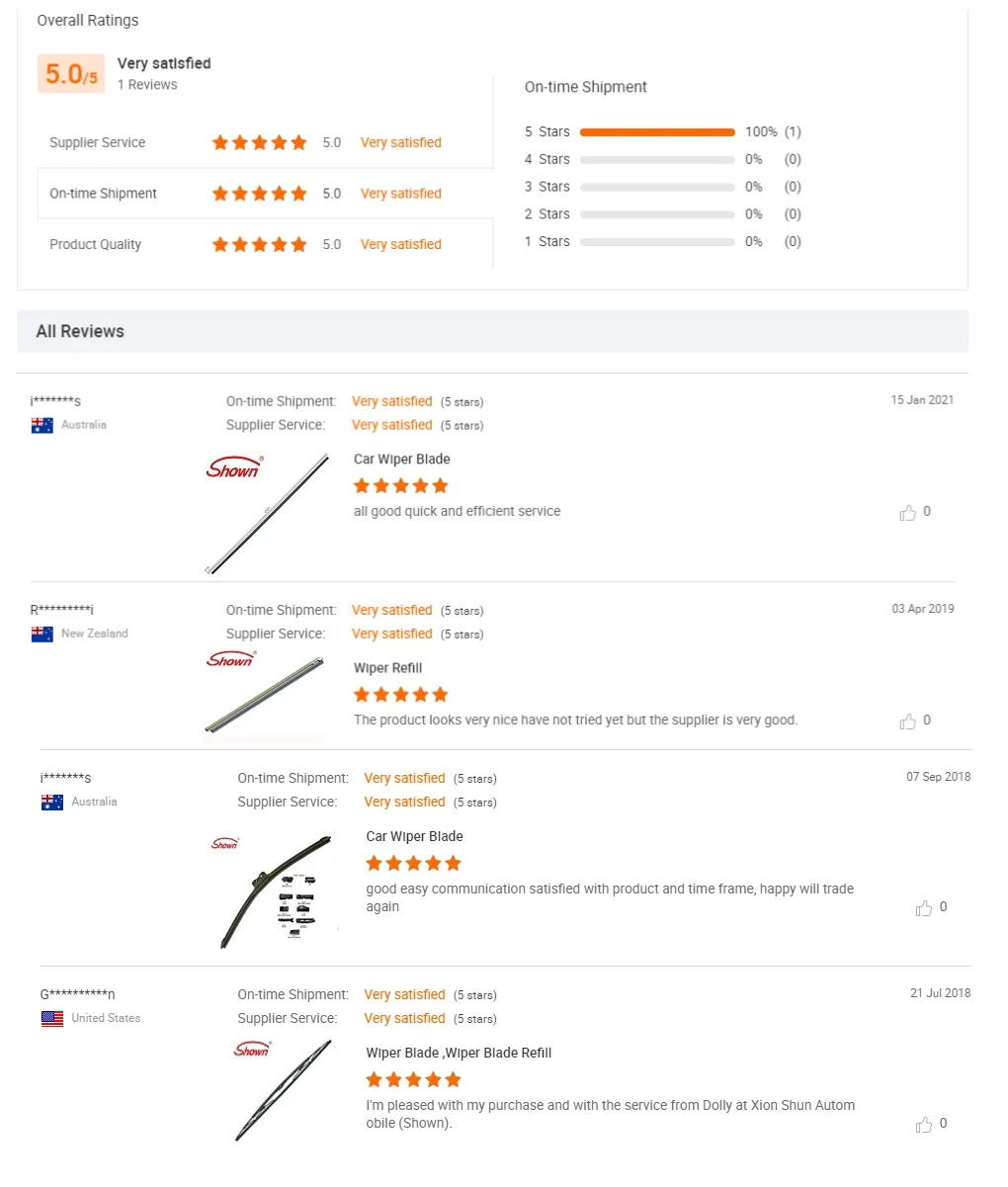Click reviewer name G**********n
This screenshot has width=1008, height=1187.
tap(77, 994)
